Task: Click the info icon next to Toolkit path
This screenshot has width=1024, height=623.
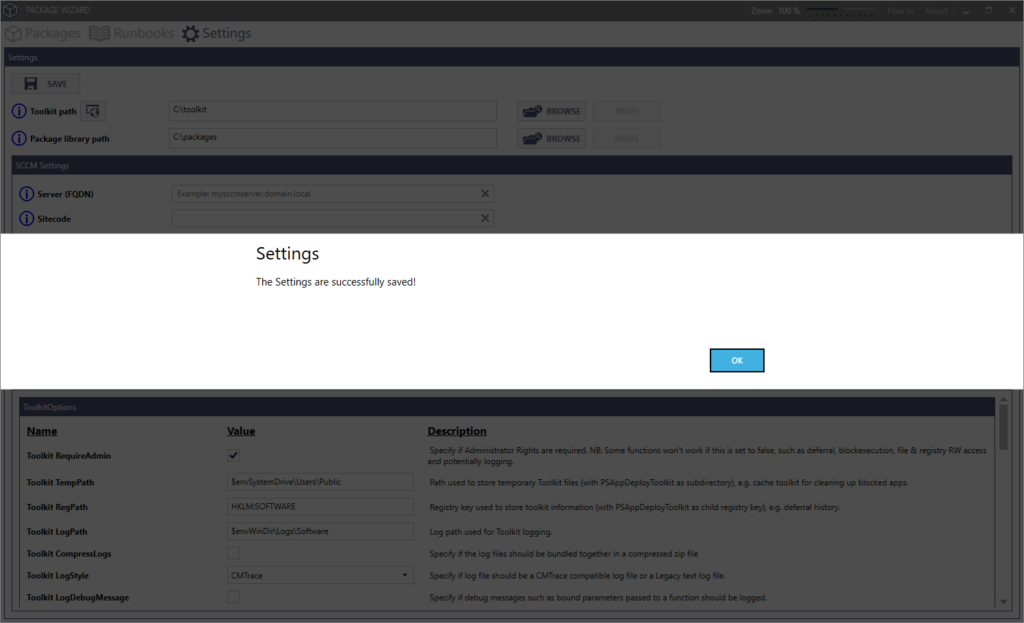Action: [x=19, y=111]
